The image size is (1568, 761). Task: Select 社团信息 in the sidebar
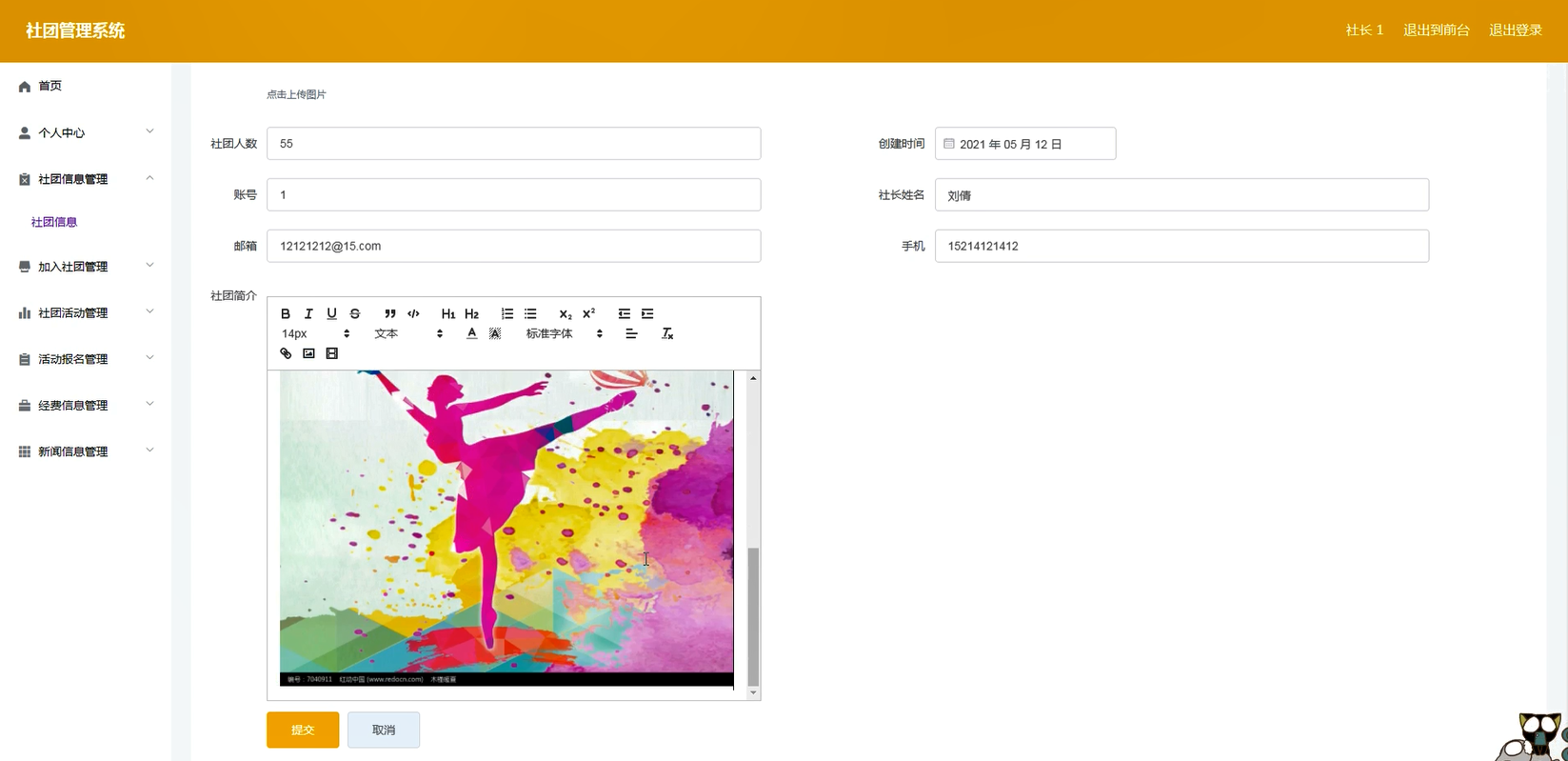point(54,222)
